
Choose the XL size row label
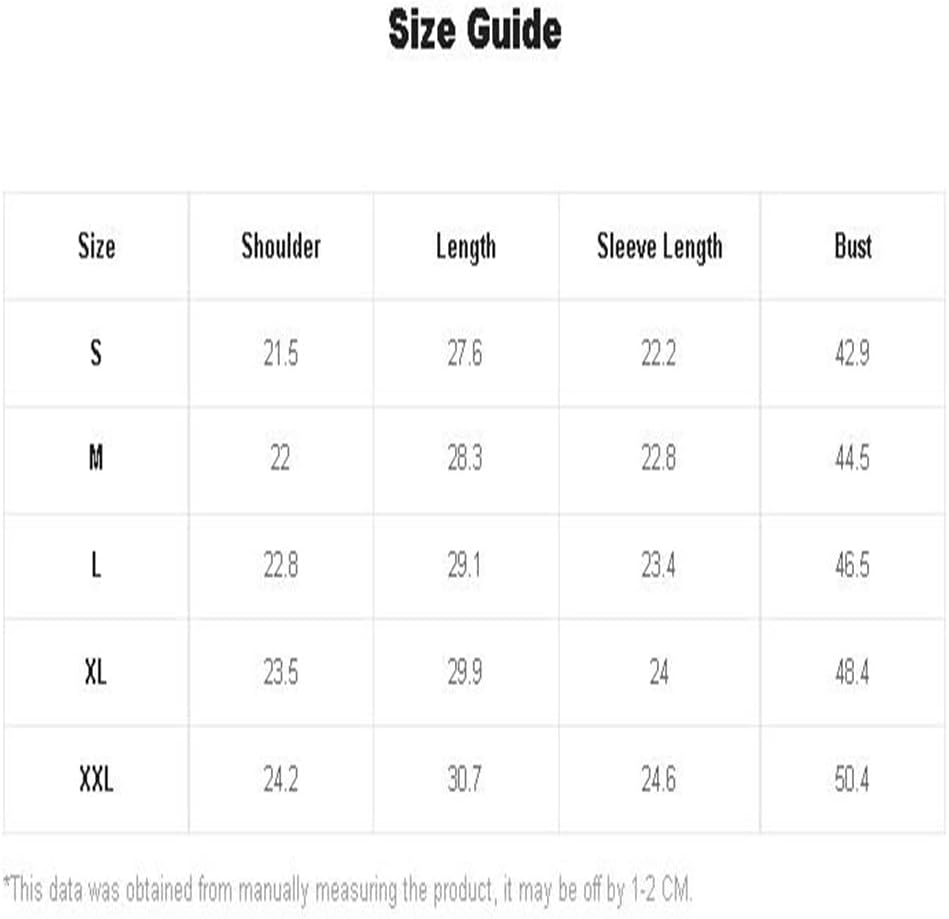[96, 672]
